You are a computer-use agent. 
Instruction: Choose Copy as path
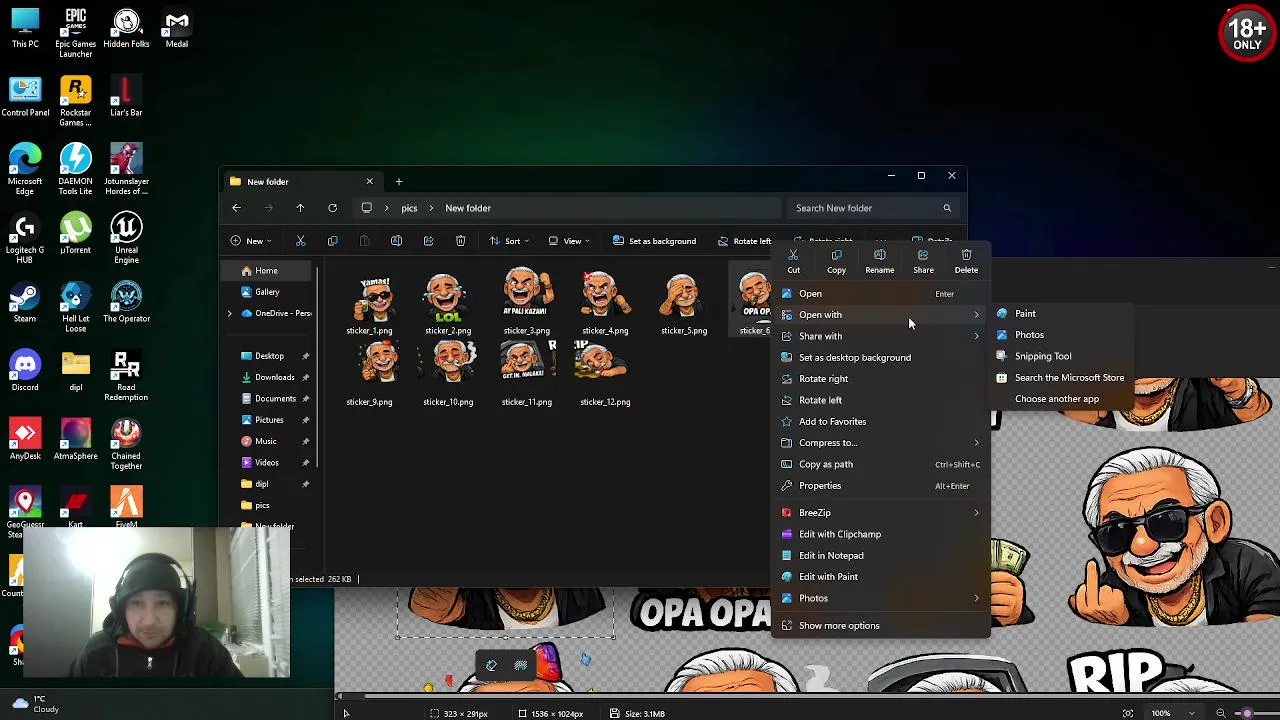pyautogui.click(x=883, y=464)
